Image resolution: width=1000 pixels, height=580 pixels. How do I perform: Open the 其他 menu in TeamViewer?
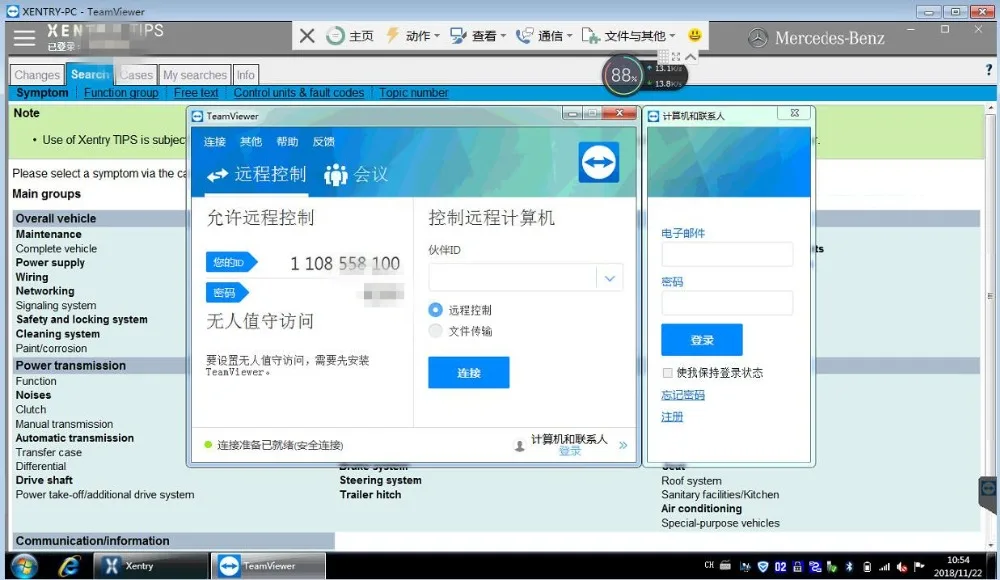tap(251, 142)
